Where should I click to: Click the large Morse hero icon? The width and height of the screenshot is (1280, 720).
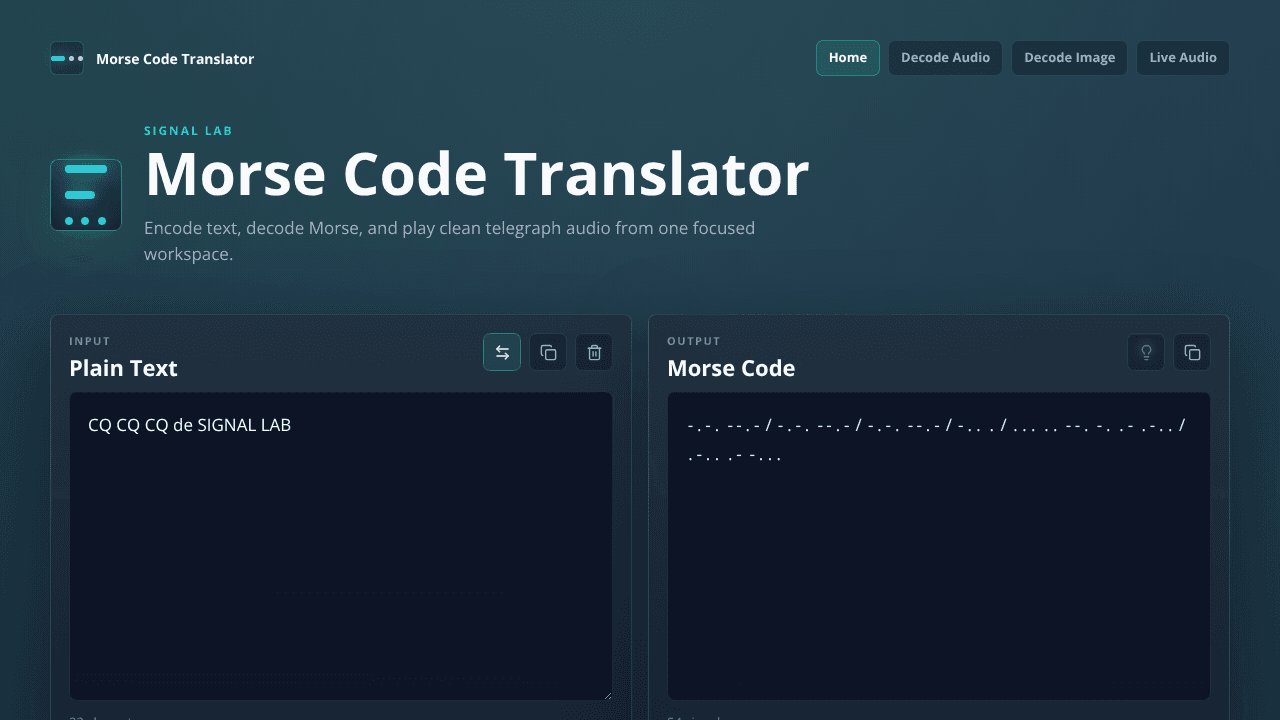point(86,195)
